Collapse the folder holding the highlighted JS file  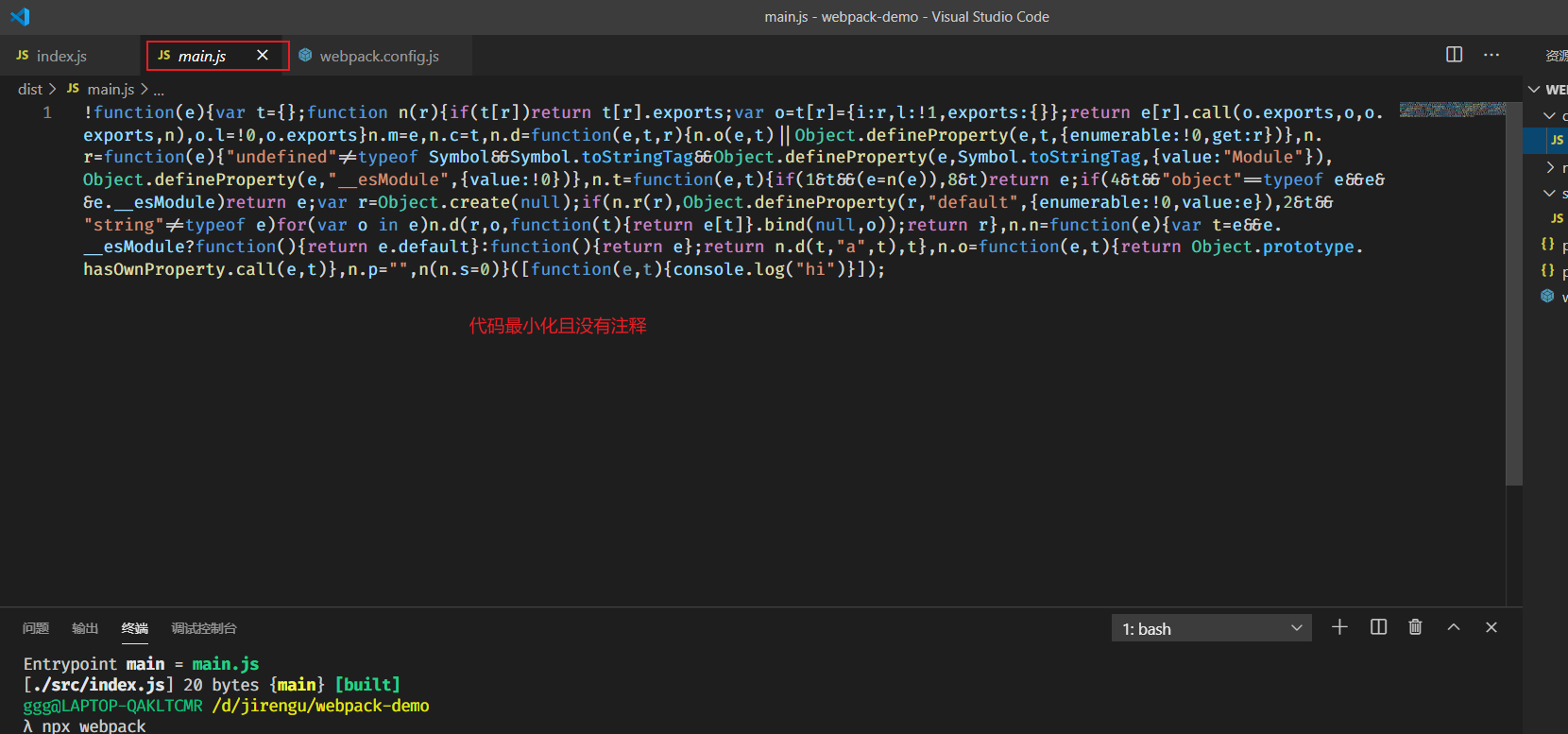1549,115
